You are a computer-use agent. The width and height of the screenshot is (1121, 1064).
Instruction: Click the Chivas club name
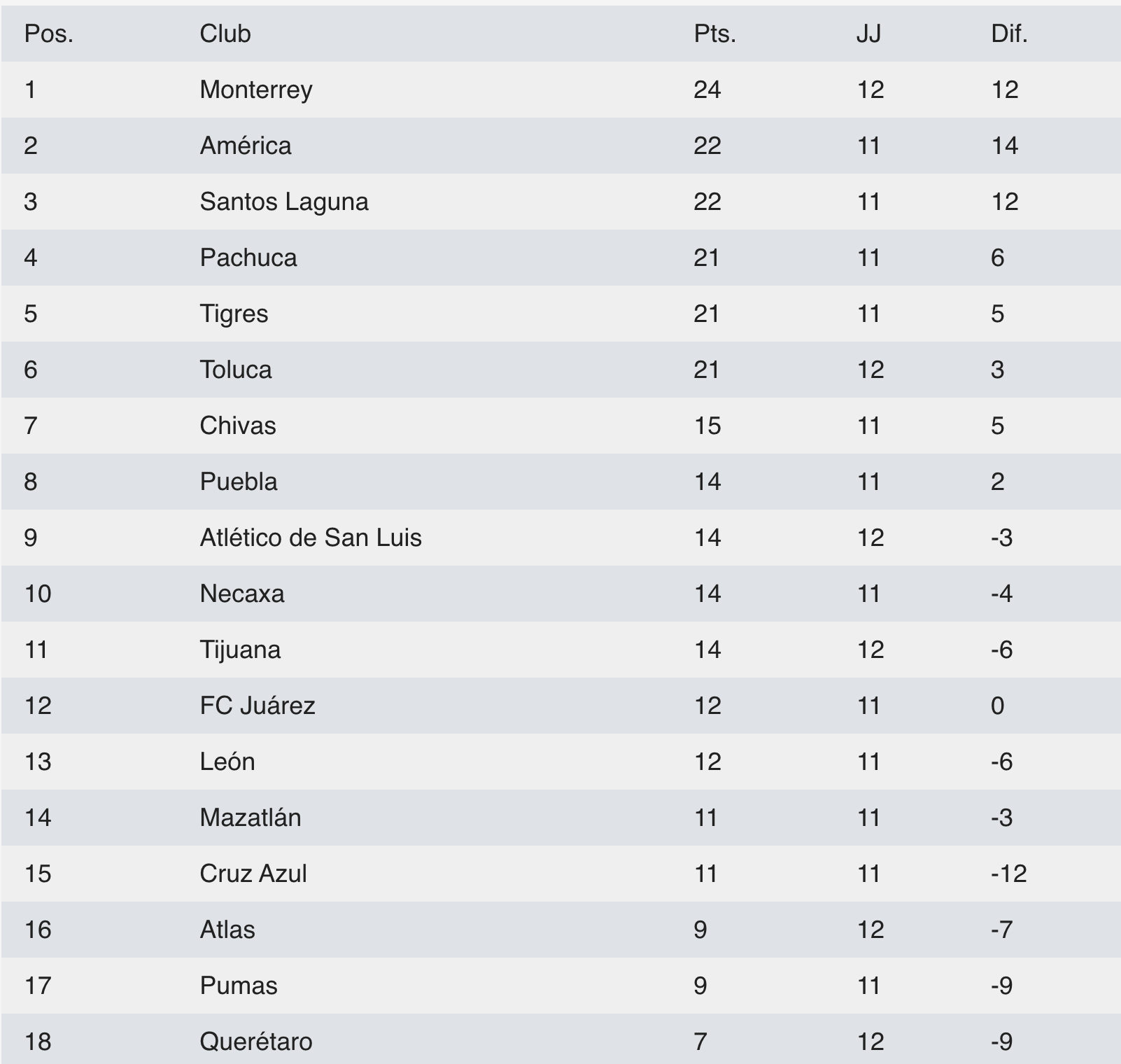tap(238, 426)
